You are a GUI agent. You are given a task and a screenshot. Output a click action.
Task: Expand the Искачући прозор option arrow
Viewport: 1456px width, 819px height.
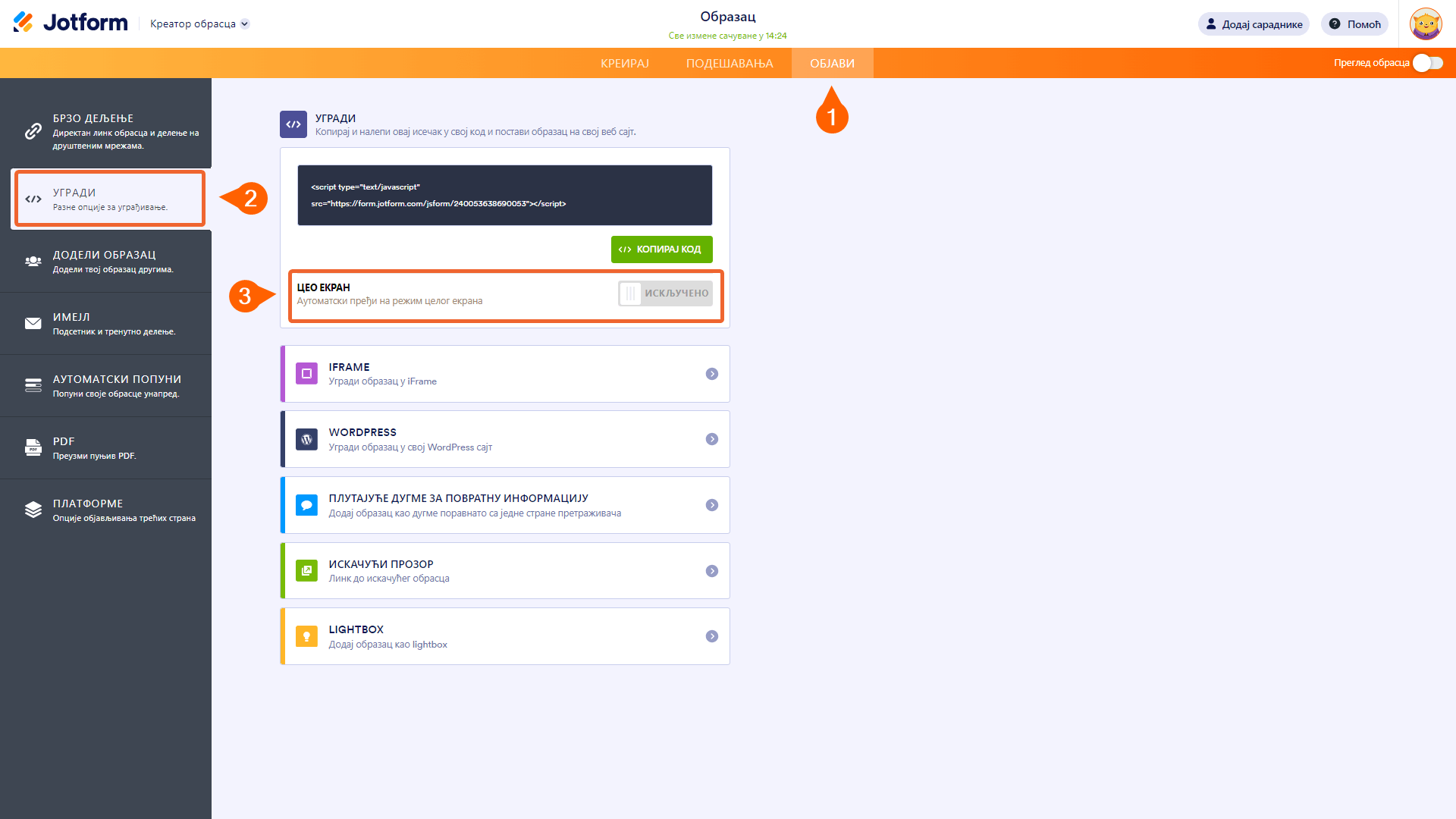pos(711,571)
